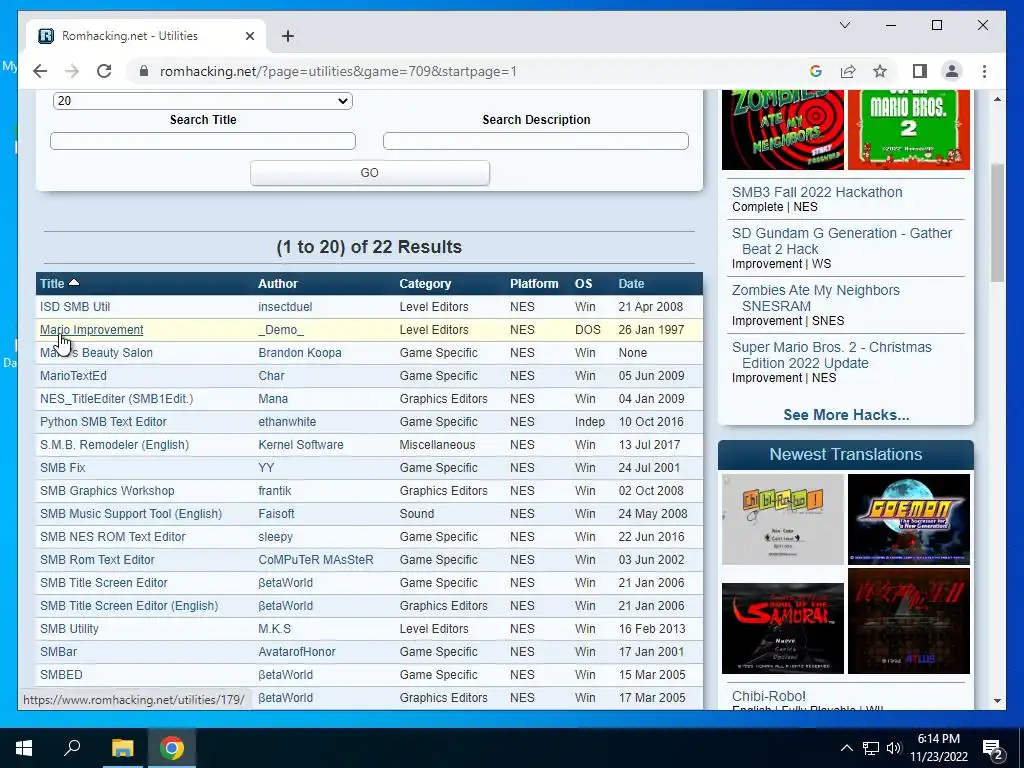Open SD Gundam G Generation hack link
This screenshot has width=1024, height=768.
click(842, 241)
